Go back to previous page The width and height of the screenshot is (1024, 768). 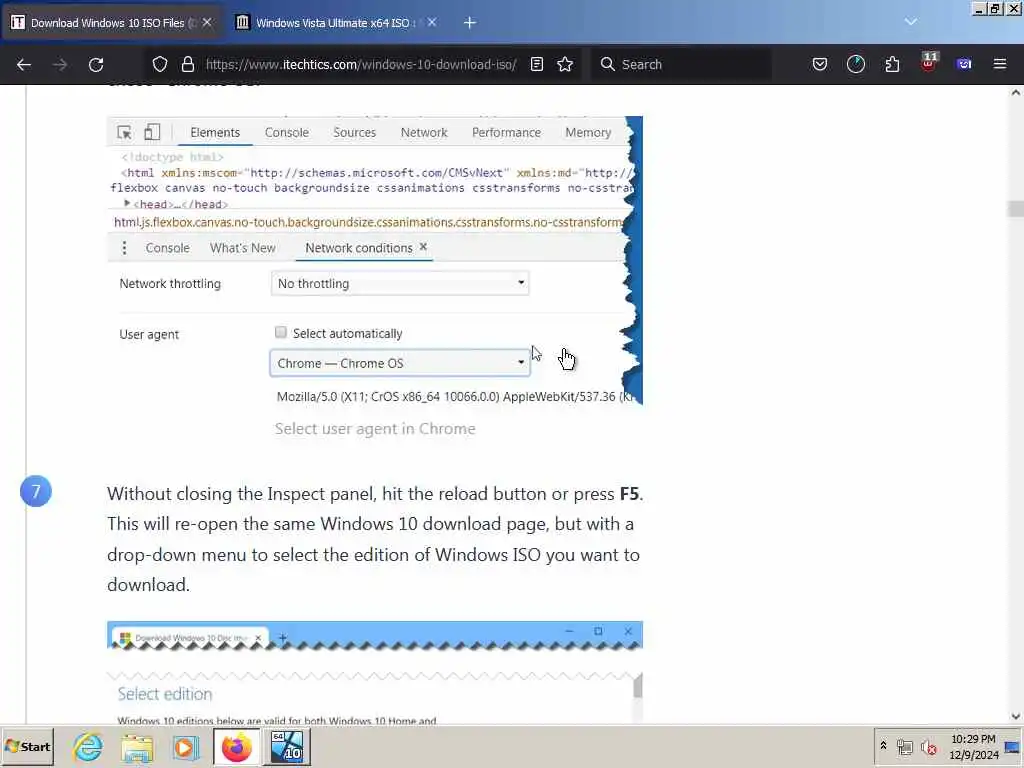[24, 64]
